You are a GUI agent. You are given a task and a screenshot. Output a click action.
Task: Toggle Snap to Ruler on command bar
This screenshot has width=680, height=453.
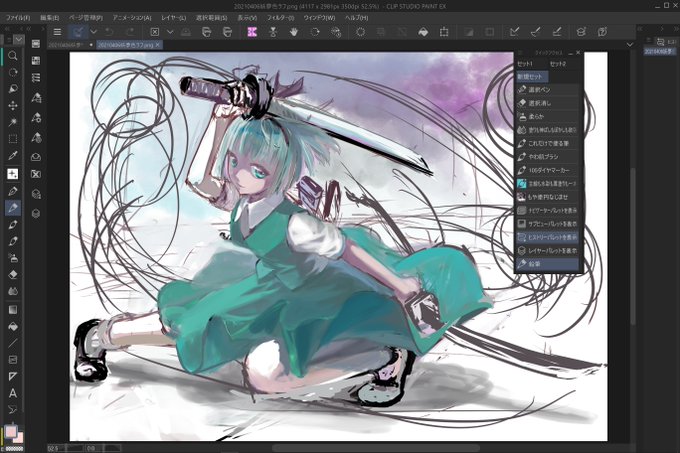click(x=514, y=32)
